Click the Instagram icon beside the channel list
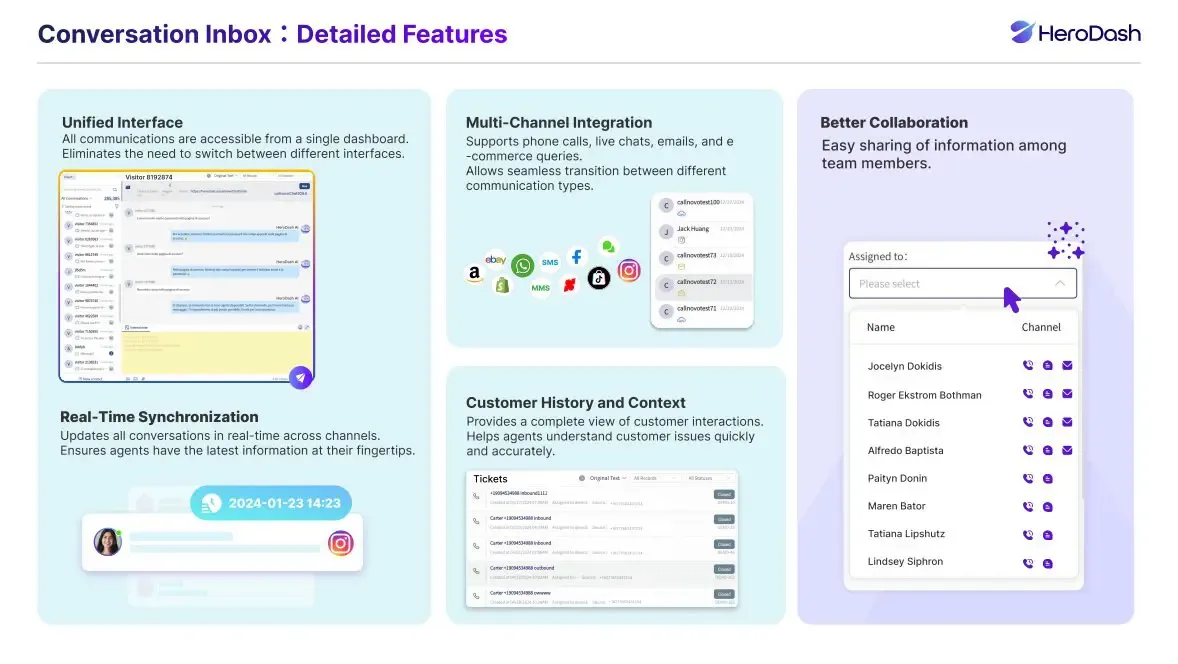 click(629, 270)
